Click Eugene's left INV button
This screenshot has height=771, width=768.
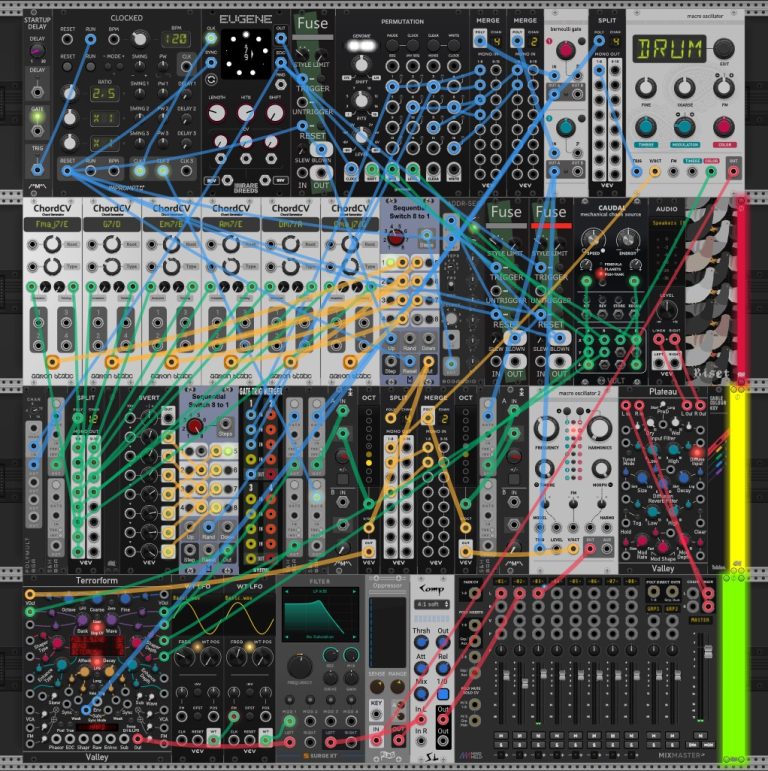point(211,180)
